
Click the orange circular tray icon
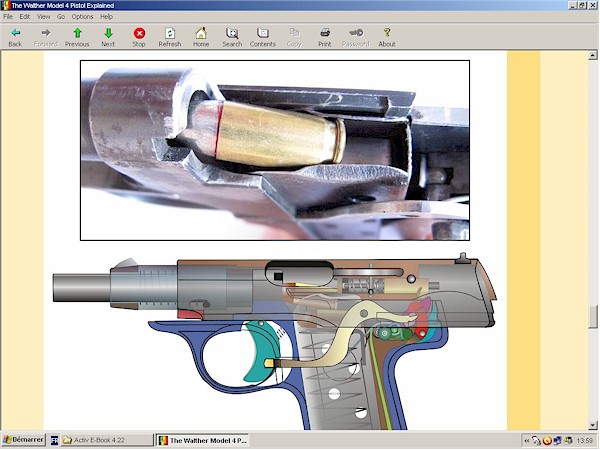pyautogui.click(x=547, y=441)
